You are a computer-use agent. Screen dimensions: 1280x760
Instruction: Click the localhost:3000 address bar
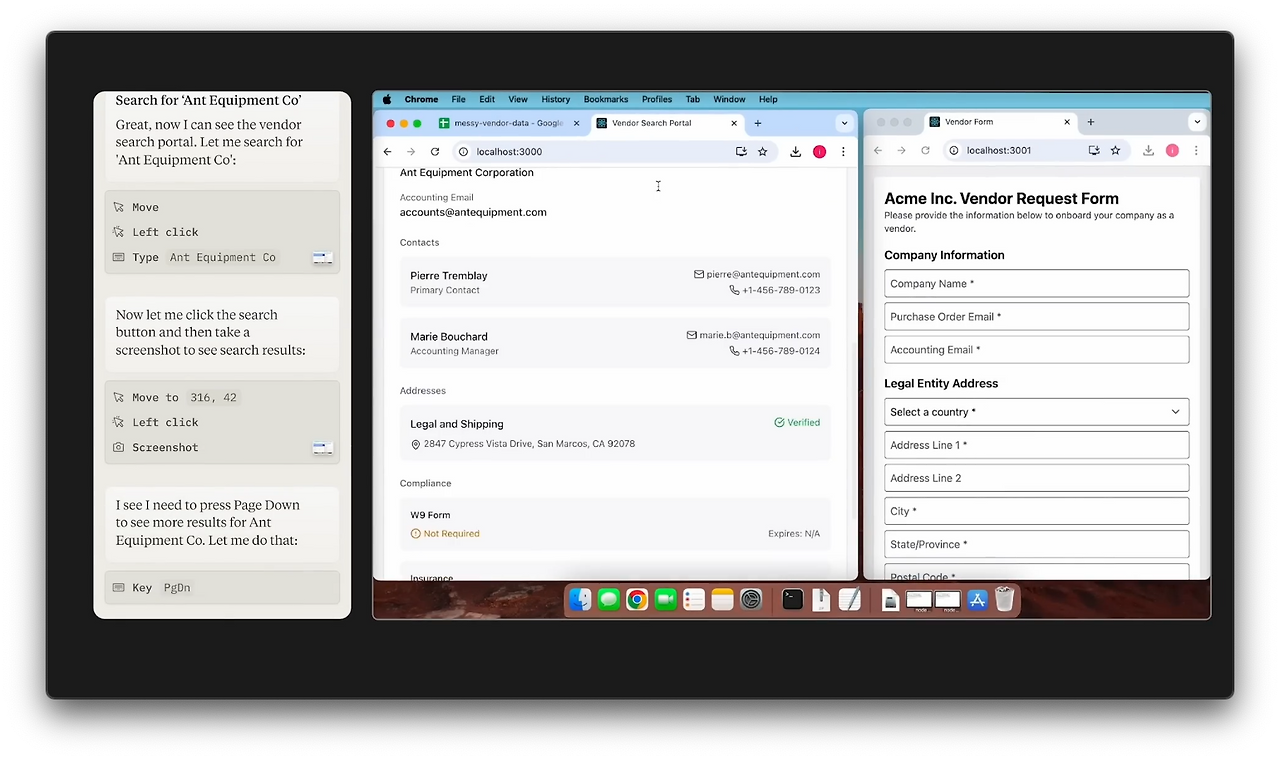[x=613, y=152]
